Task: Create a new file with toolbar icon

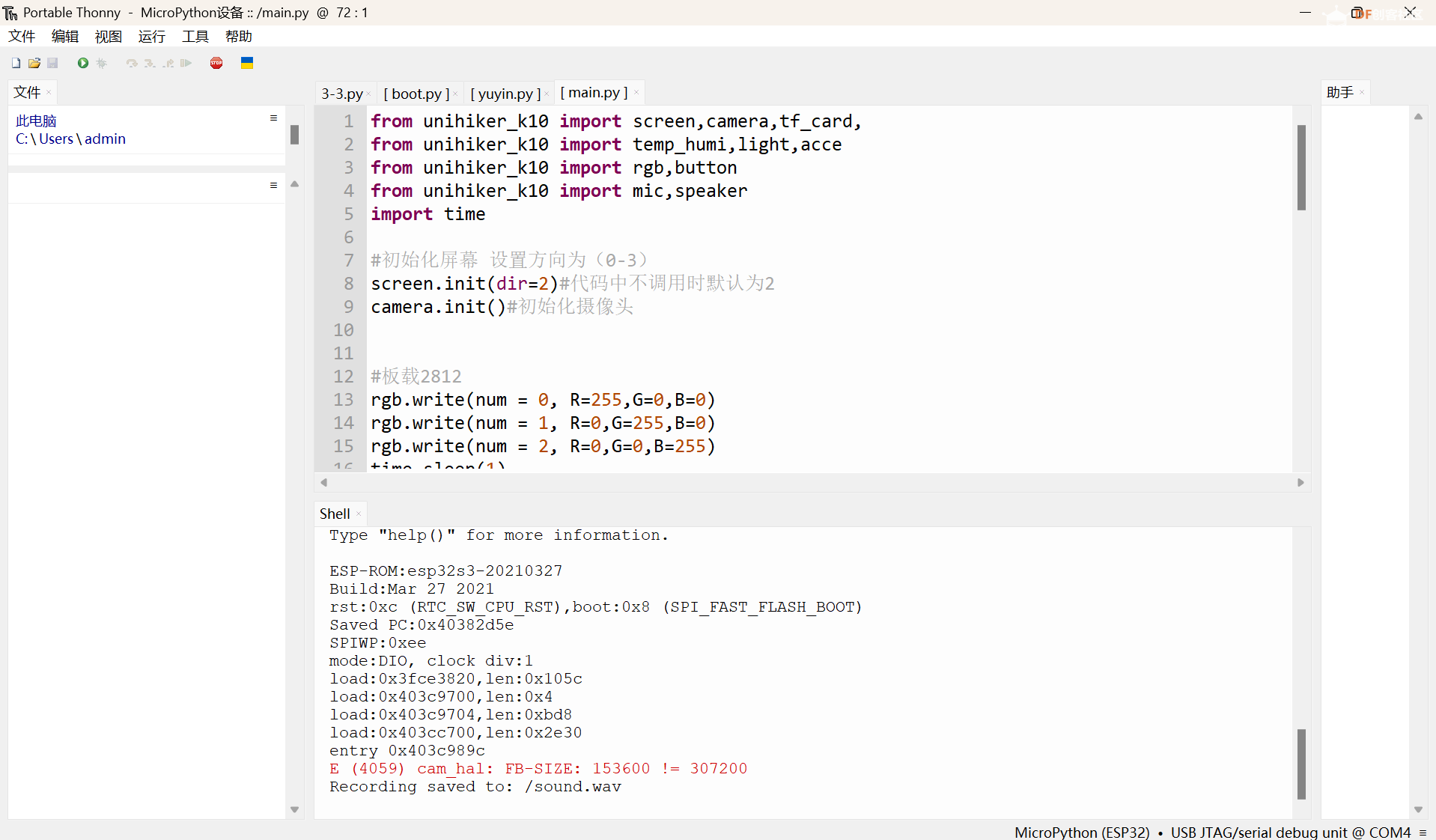Action: tap(16, 63)
